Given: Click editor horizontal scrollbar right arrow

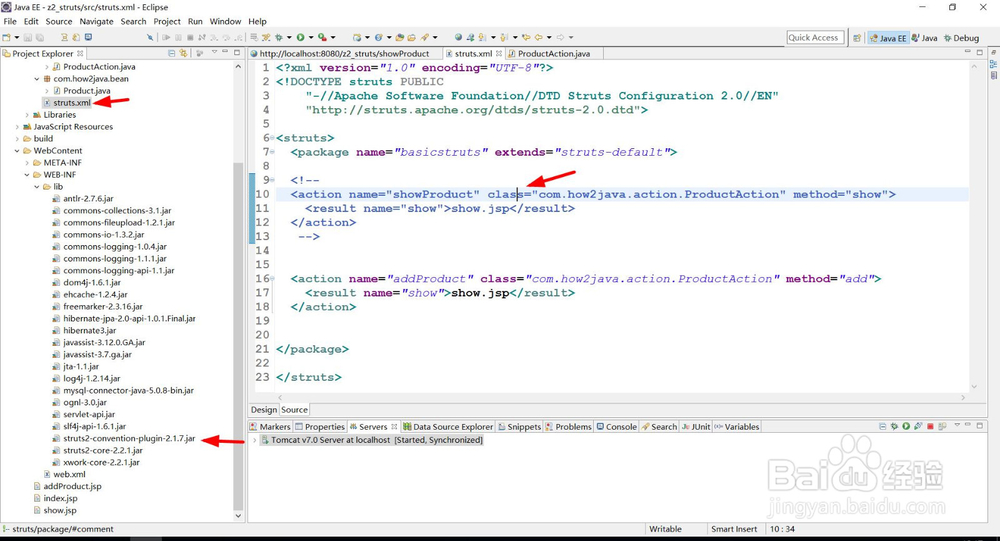Looking at the screenshot, I should point(963,397).
